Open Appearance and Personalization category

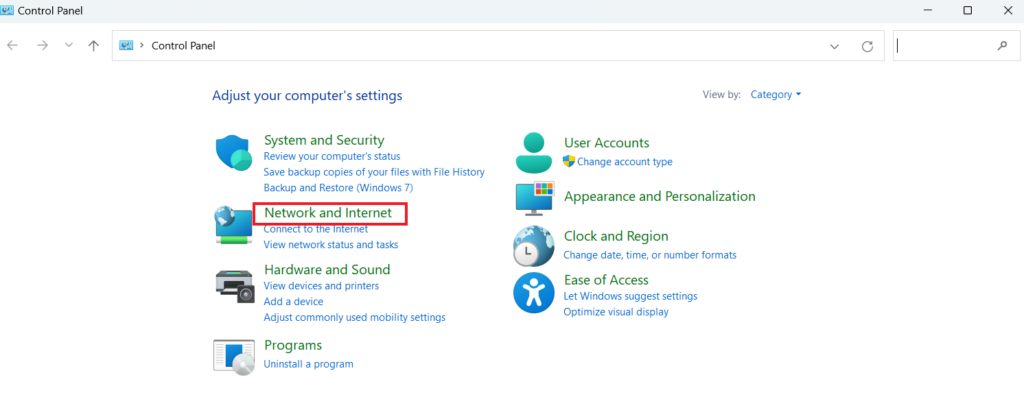[x=660, y=196]
